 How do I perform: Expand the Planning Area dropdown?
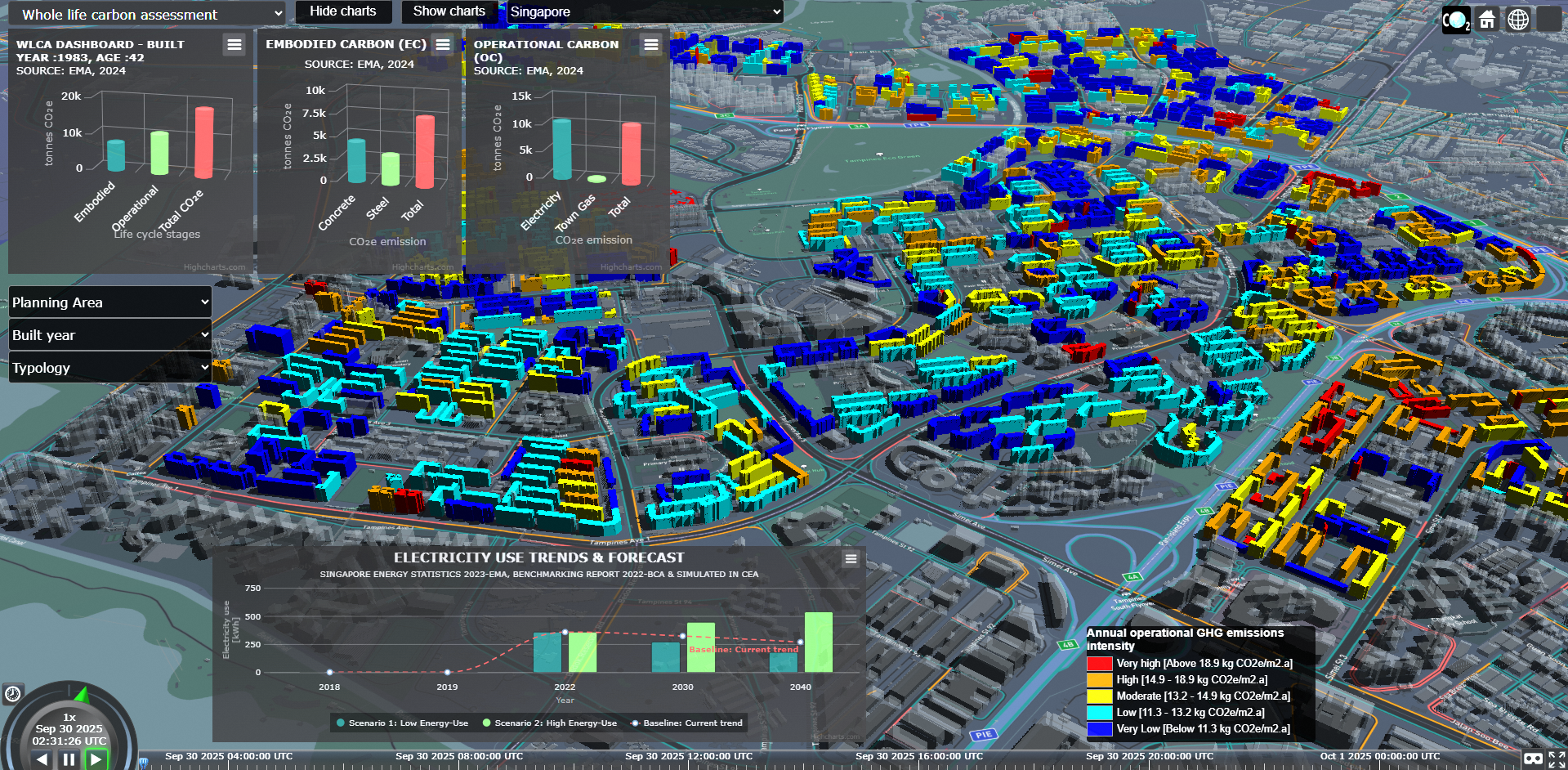click(x=110, y=302)
